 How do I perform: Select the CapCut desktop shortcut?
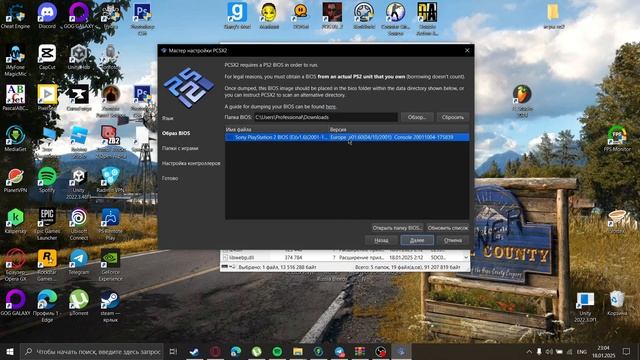click(x=47, y=57)
